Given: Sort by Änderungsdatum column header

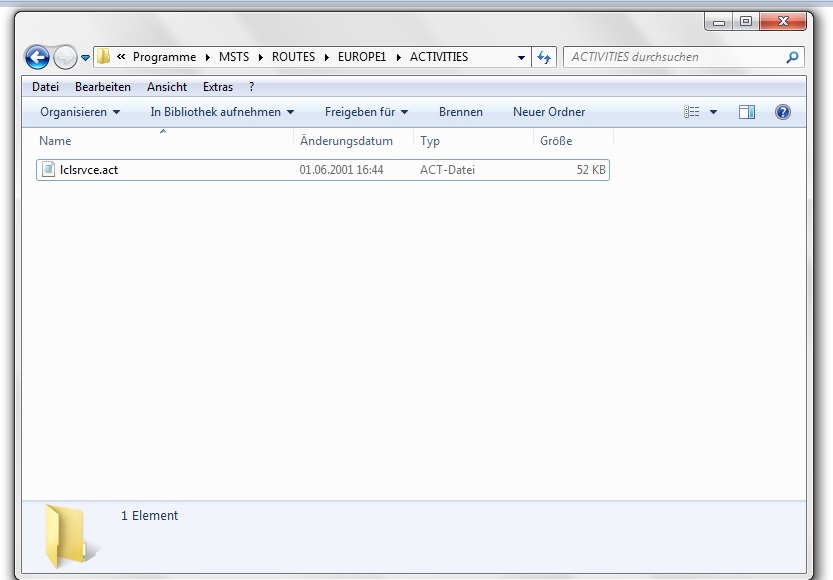Looking at the screenshot, I should (346, 141).
